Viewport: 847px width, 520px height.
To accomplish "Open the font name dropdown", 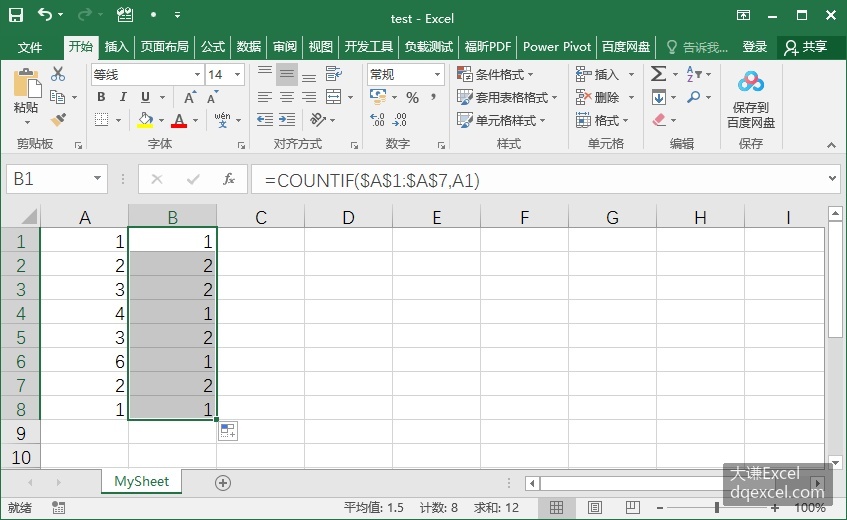I will (x=198, y=75).
